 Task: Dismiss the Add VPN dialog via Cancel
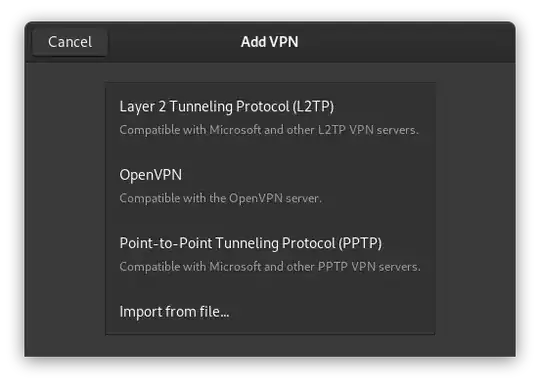point(70,42)
